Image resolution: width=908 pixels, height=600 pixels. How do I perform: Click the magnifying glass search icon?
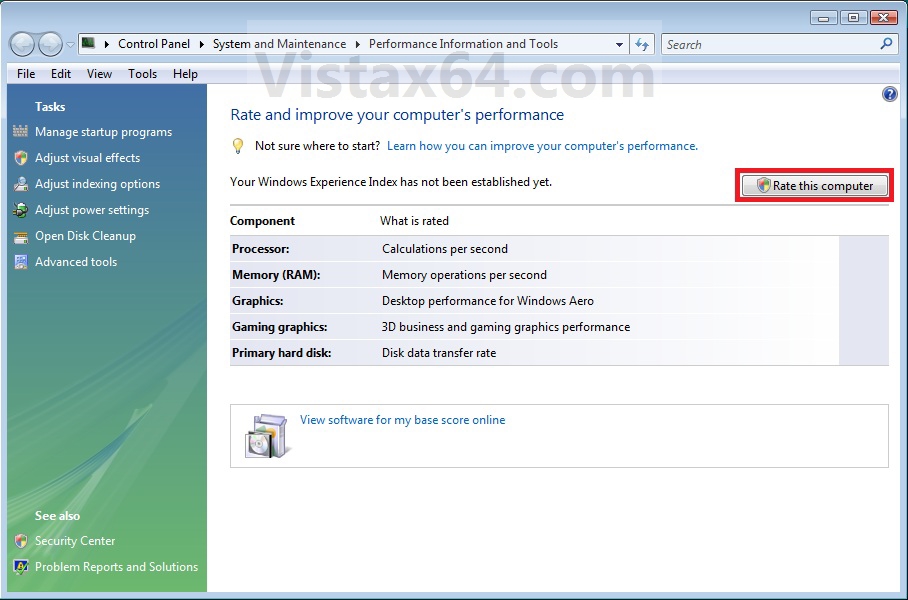click(886, 44)
